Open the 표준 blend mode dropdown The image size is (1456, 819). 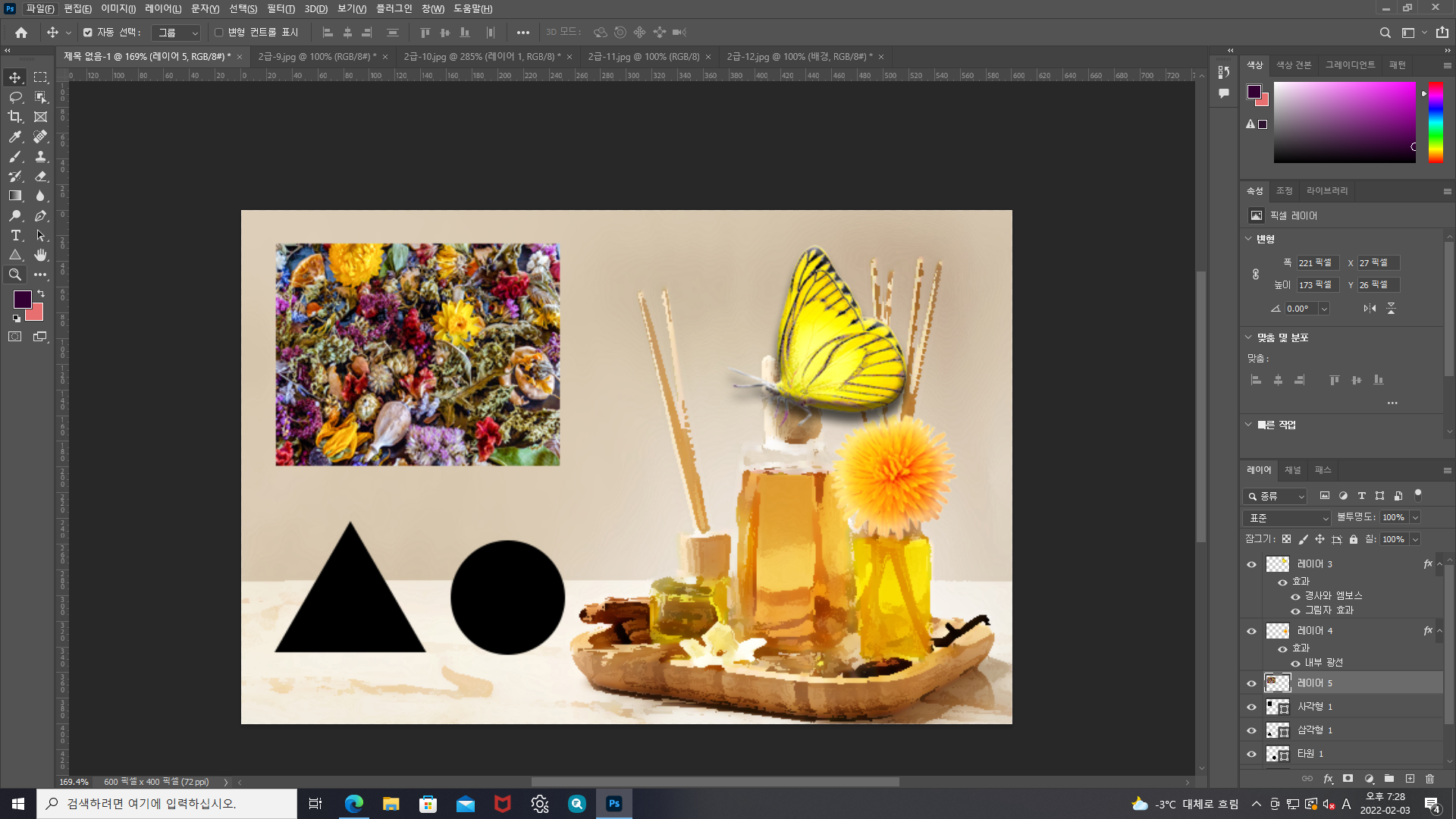1287,518
